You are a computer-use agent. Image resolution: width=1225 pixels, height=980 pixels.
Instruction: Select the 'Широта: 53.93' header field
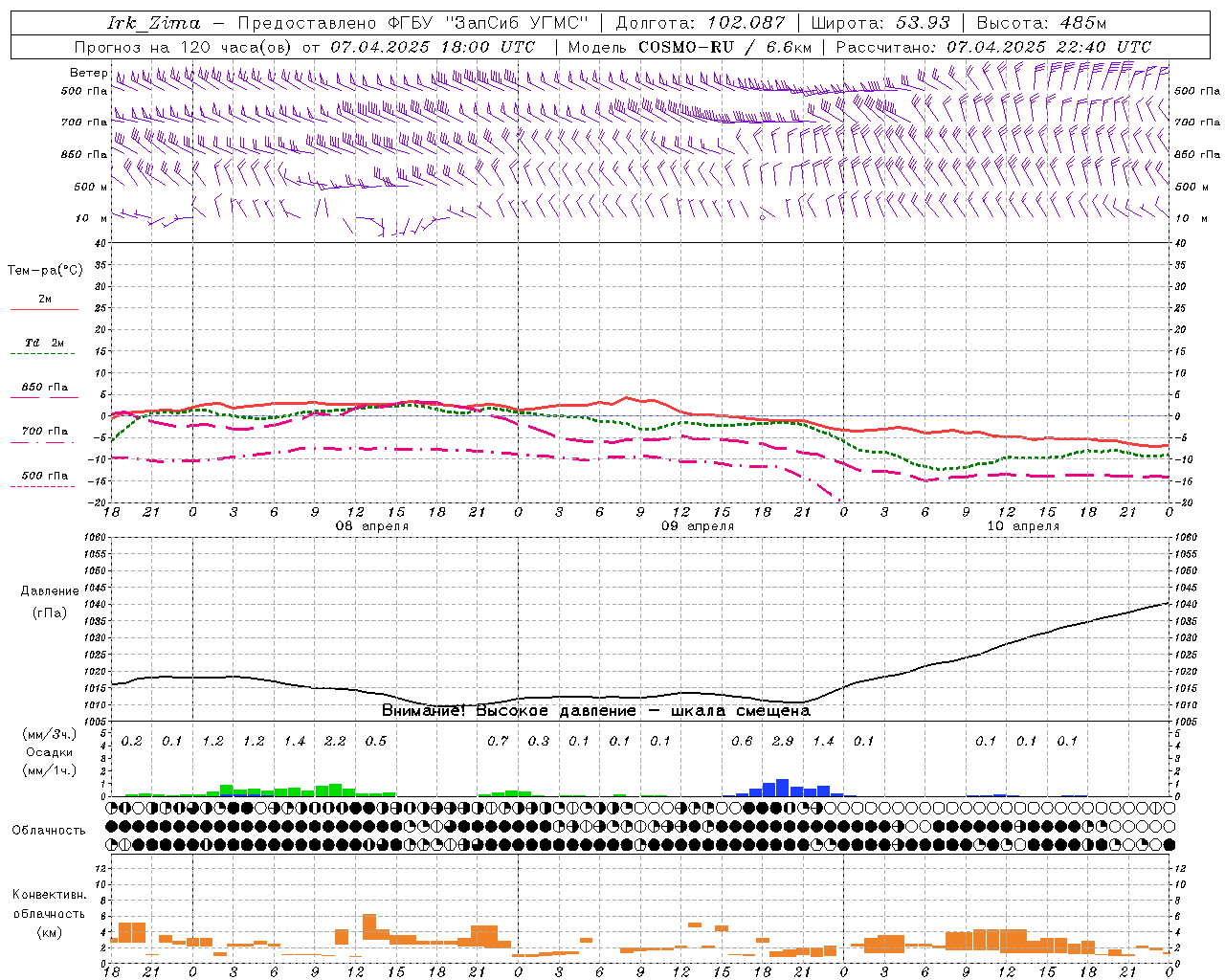(880, 23)
